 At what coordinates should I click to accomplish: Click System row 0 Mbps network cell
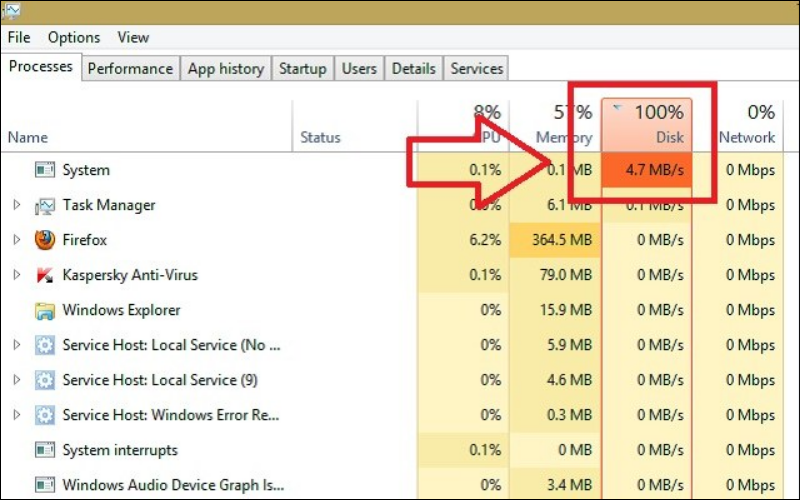pyautogui.click(x=738, y=170)
